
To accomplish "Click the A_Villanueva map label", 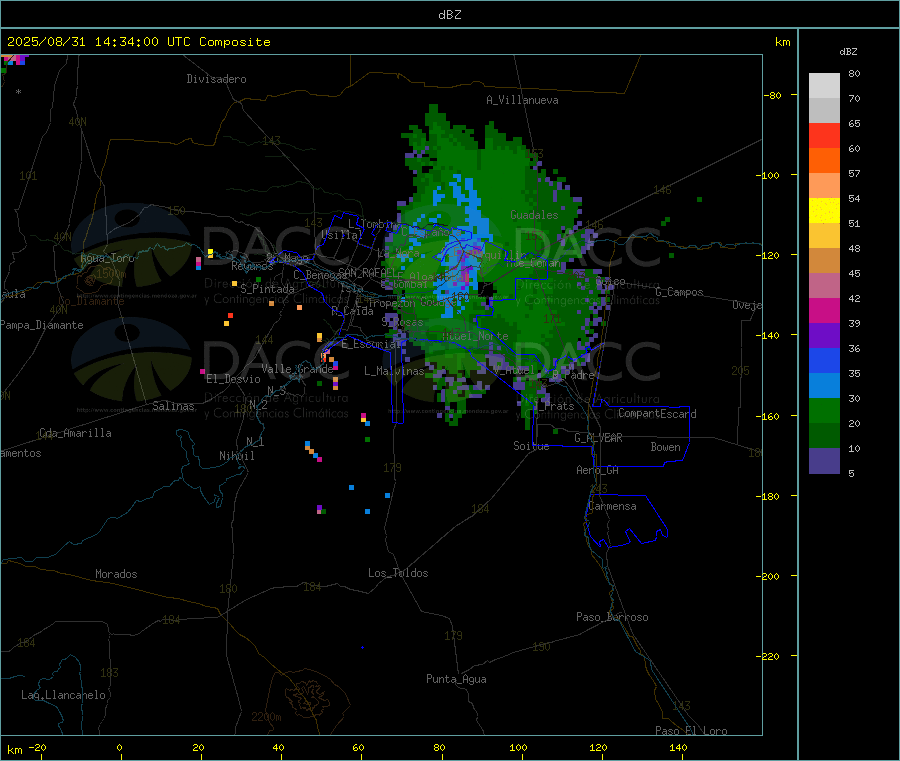I will [522, 100].
